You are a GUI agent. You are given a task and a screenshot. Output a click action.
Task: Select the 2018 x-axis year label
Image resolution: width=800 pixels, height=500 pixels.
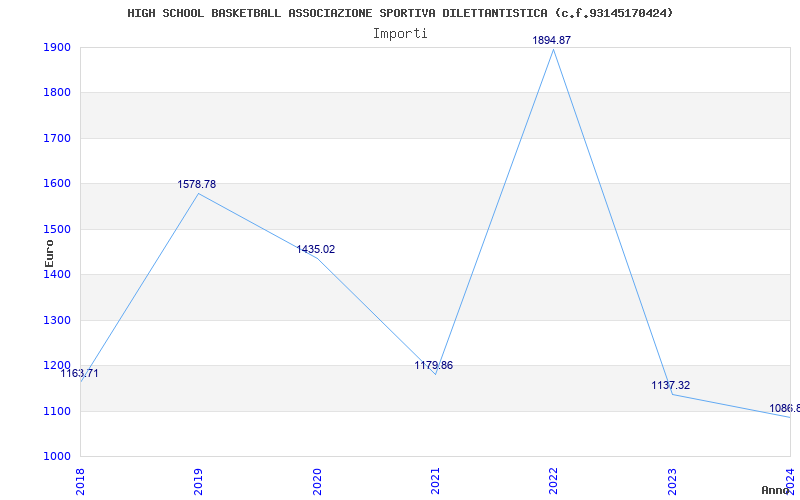[80, 481]
